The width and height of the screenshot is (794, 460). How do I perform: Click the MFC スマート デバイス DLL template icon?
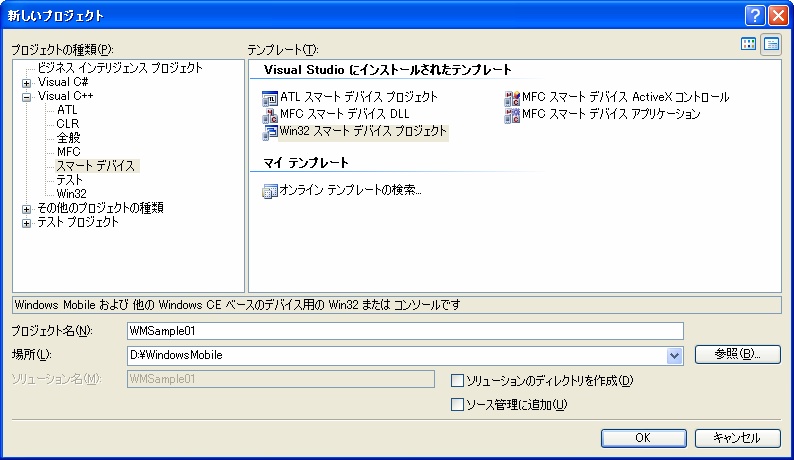(269, 115)
